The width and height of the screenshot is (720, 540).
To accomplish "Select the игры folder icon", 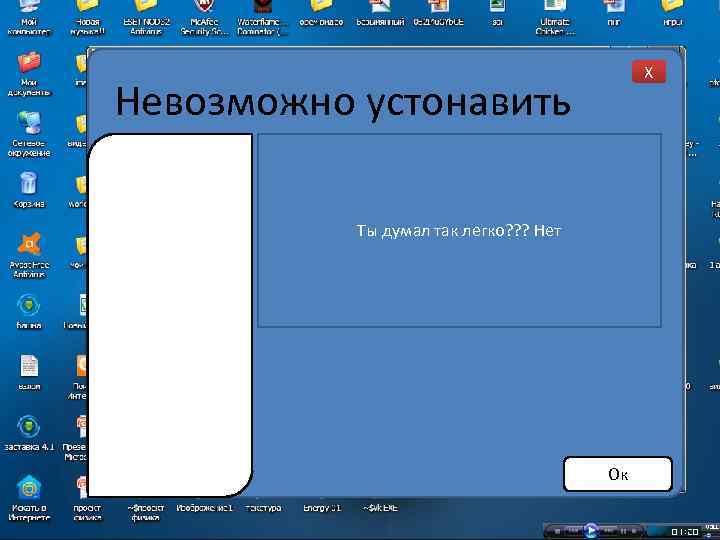I will point(672,14).
